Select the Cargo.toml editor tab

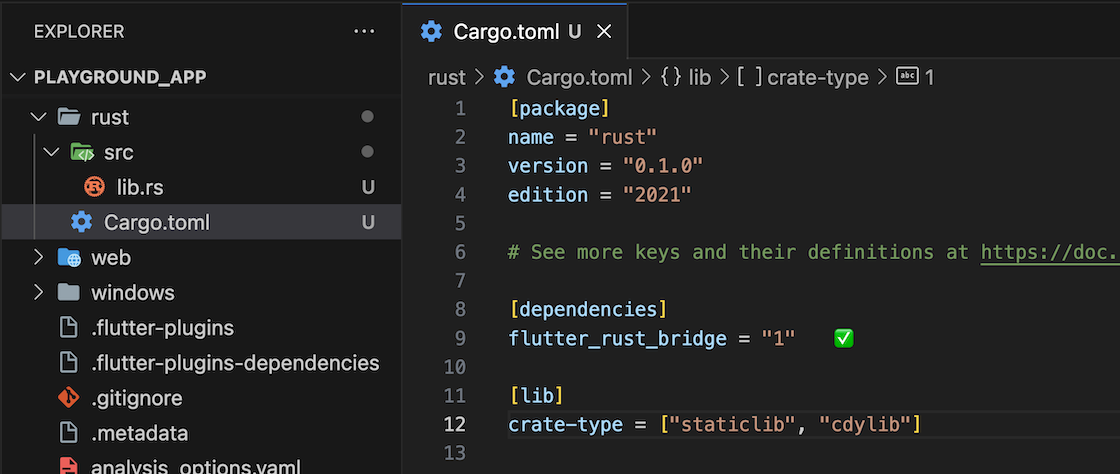point(514,31)
